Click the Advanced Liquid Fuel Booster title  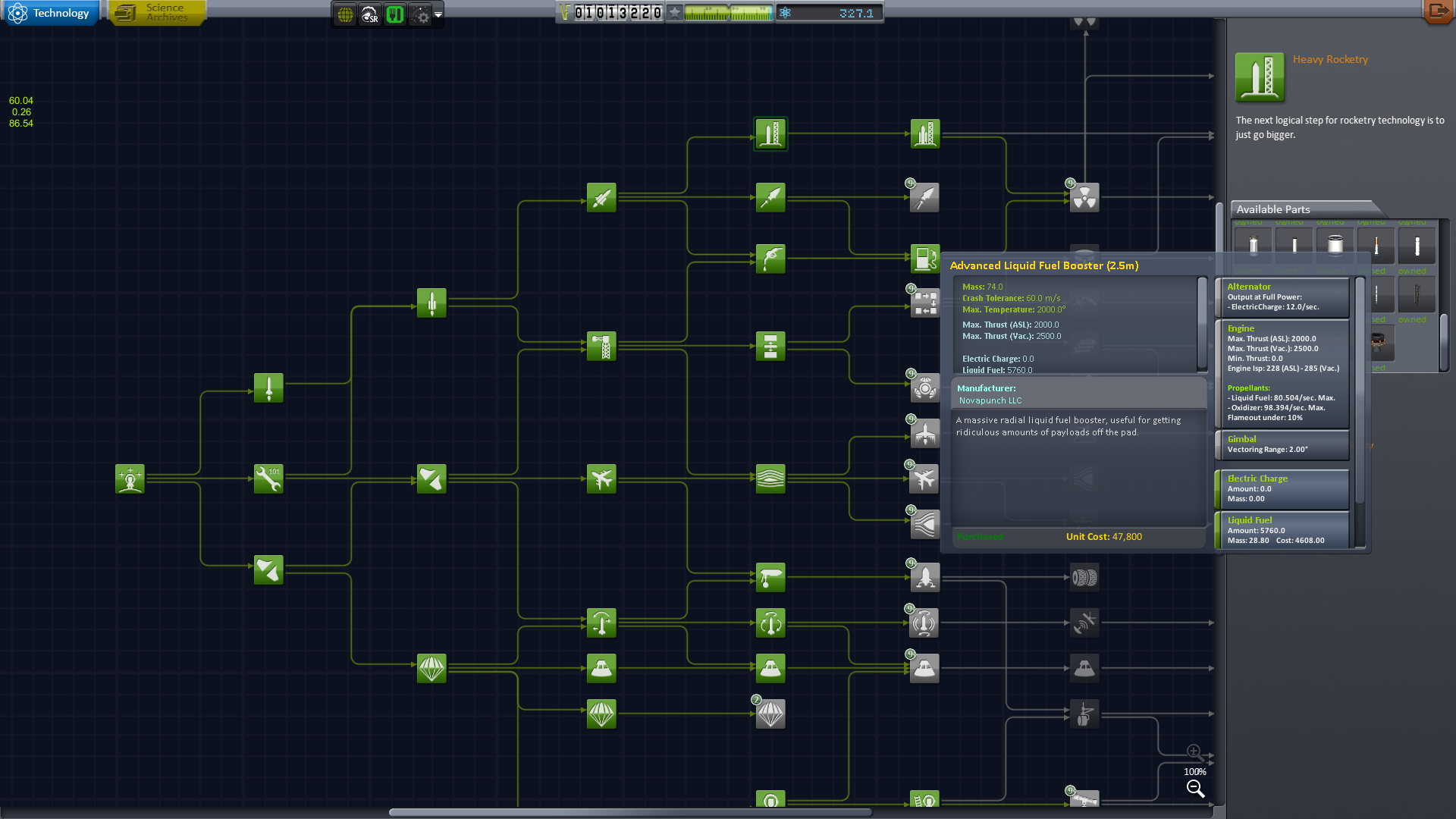pyautogui.click(x=1043, y=265)
